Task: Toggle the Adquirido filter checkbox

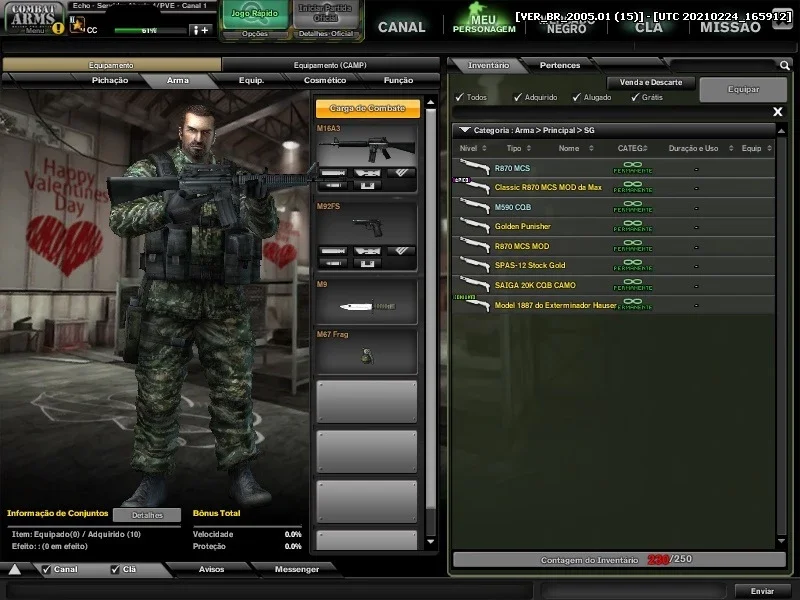Action: pyautogui.click(x=518, y=97)
